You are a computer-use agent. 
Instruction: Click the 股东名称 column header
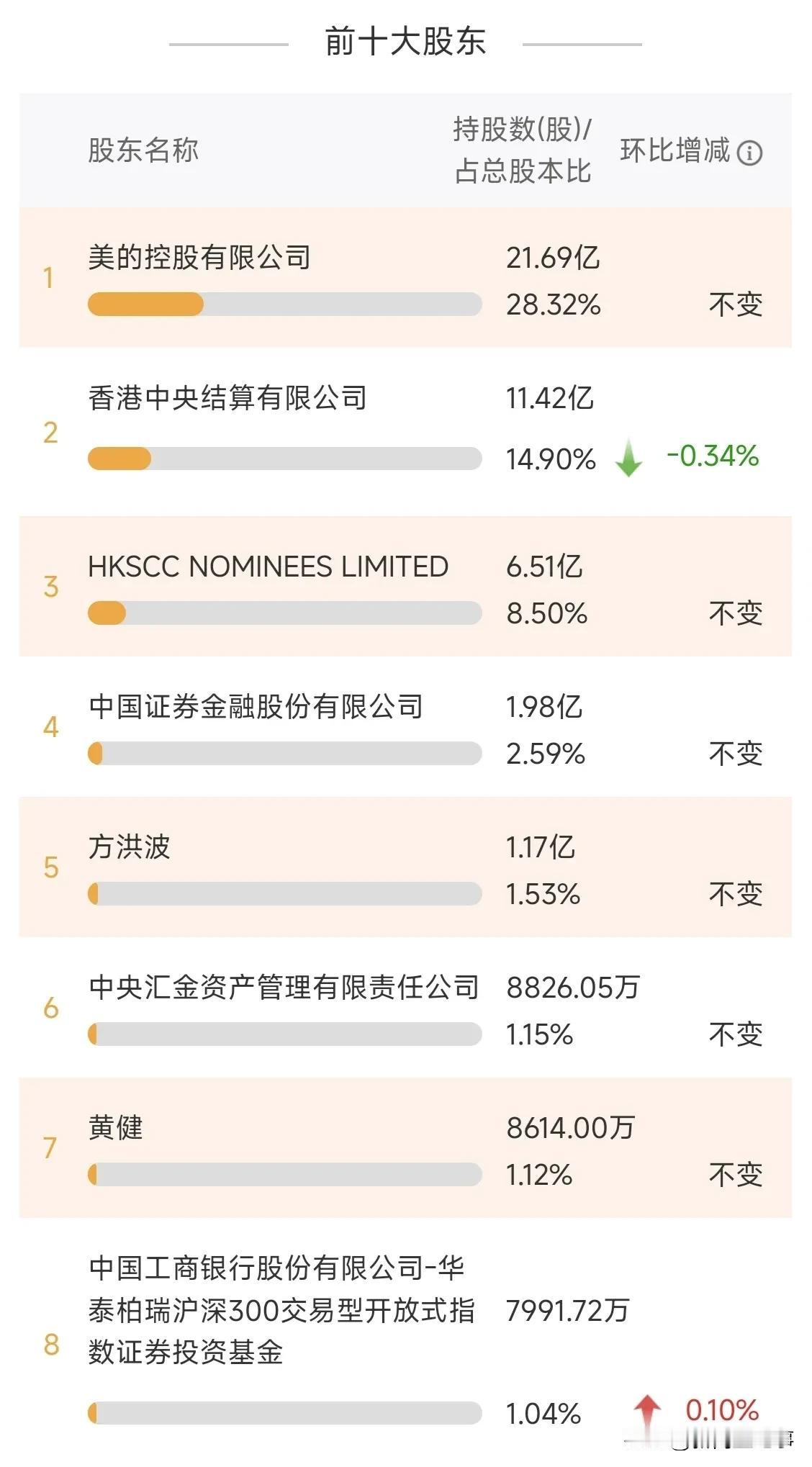pos(143,150)
